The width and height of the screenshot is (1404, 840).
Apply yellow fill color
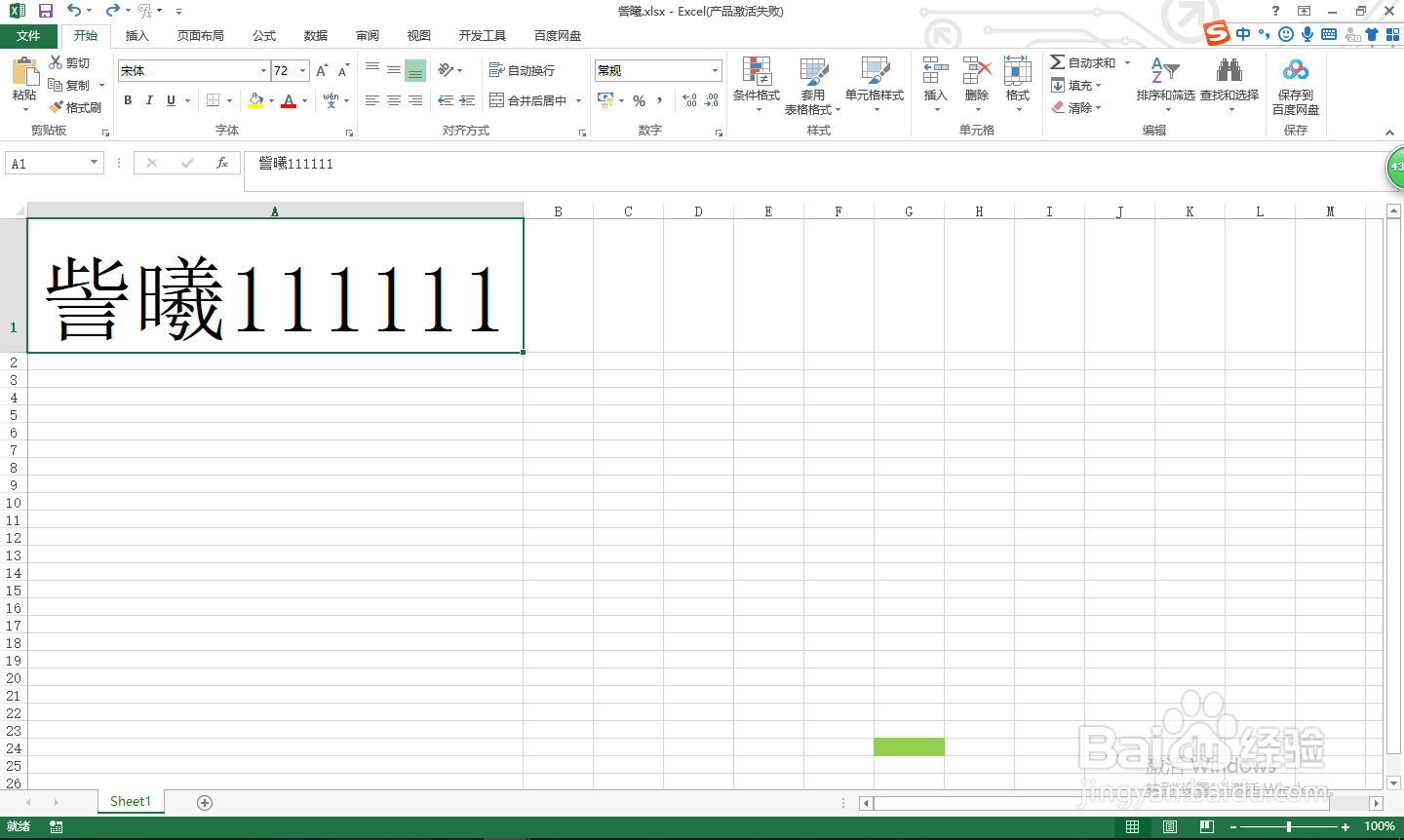[255, 100]
